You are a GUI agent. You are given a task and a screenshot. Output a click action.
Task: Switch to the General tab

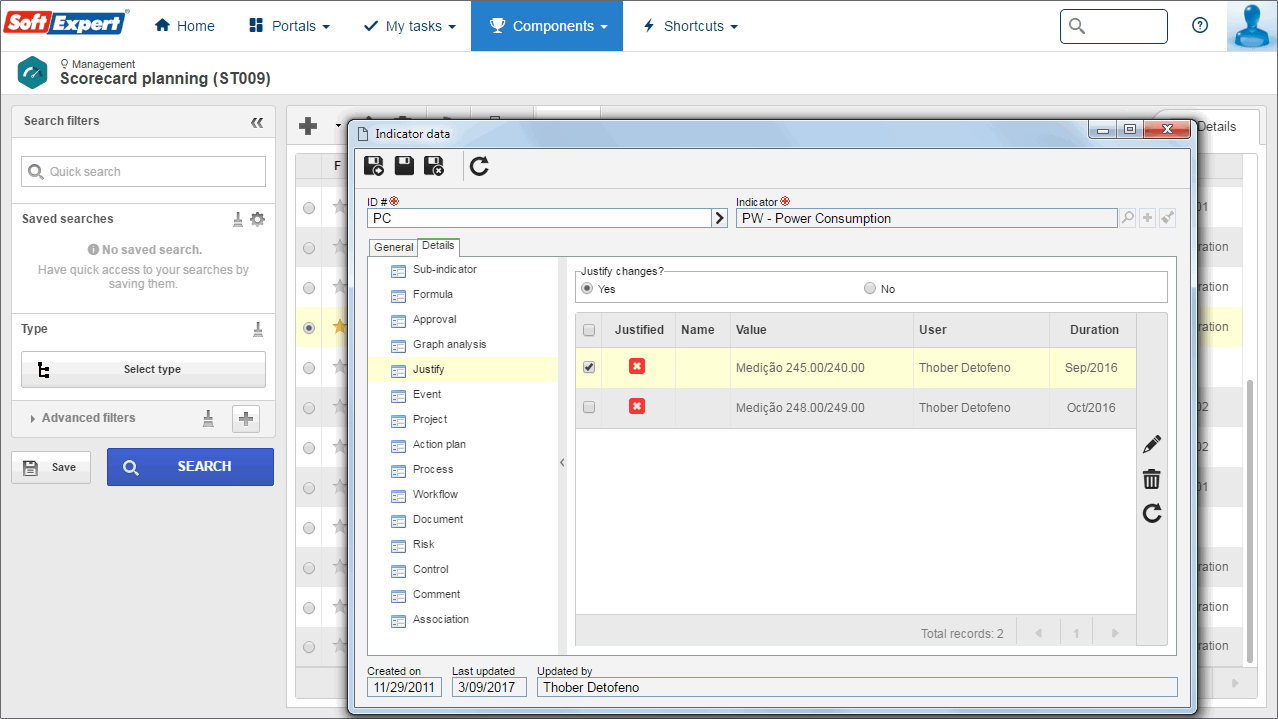394,247
